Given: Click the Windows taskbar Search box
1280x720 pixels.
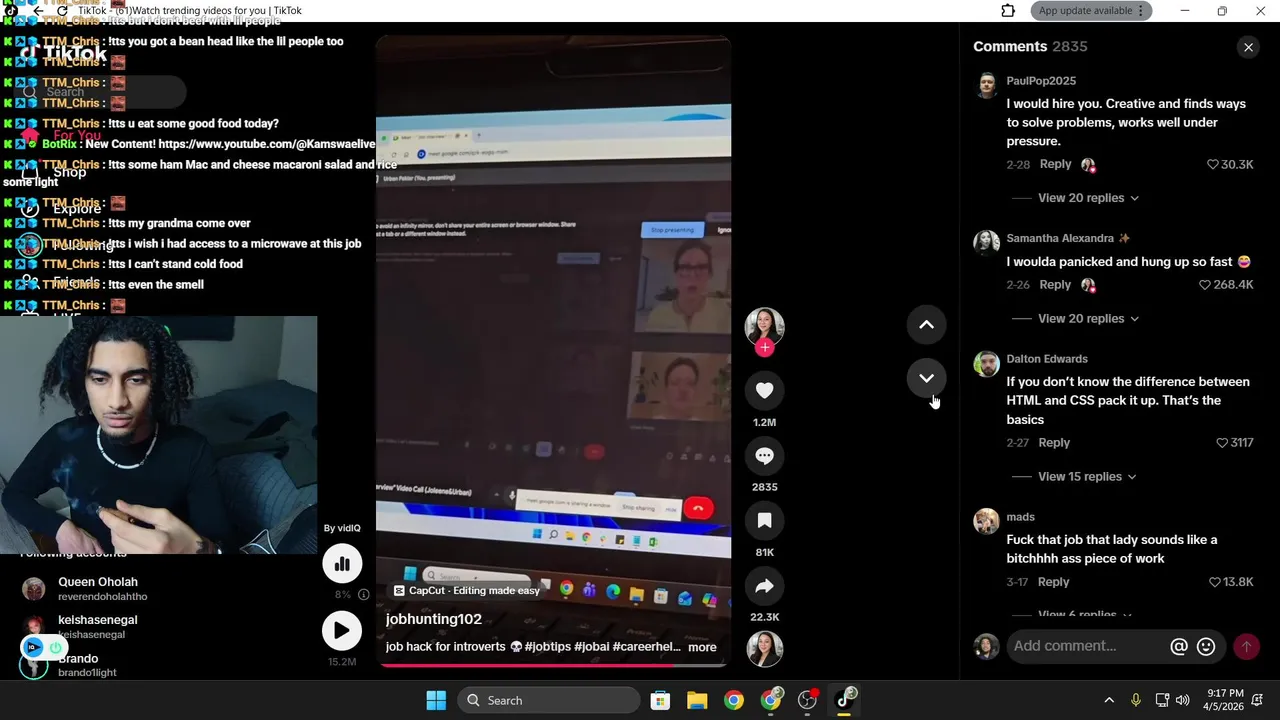Looking at the screenshot, I should tap(549, 701).
